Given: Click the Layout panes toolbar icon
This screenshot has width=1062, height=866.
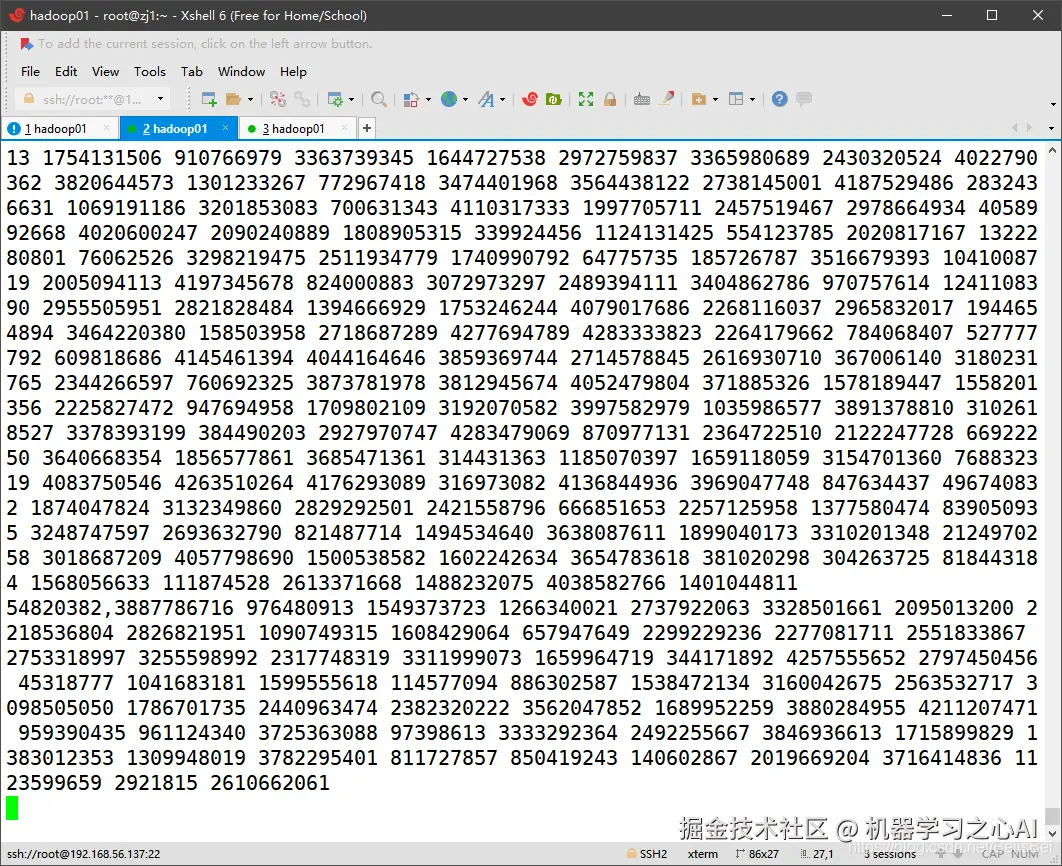Looking at the screenshot, I should point(736,100).
